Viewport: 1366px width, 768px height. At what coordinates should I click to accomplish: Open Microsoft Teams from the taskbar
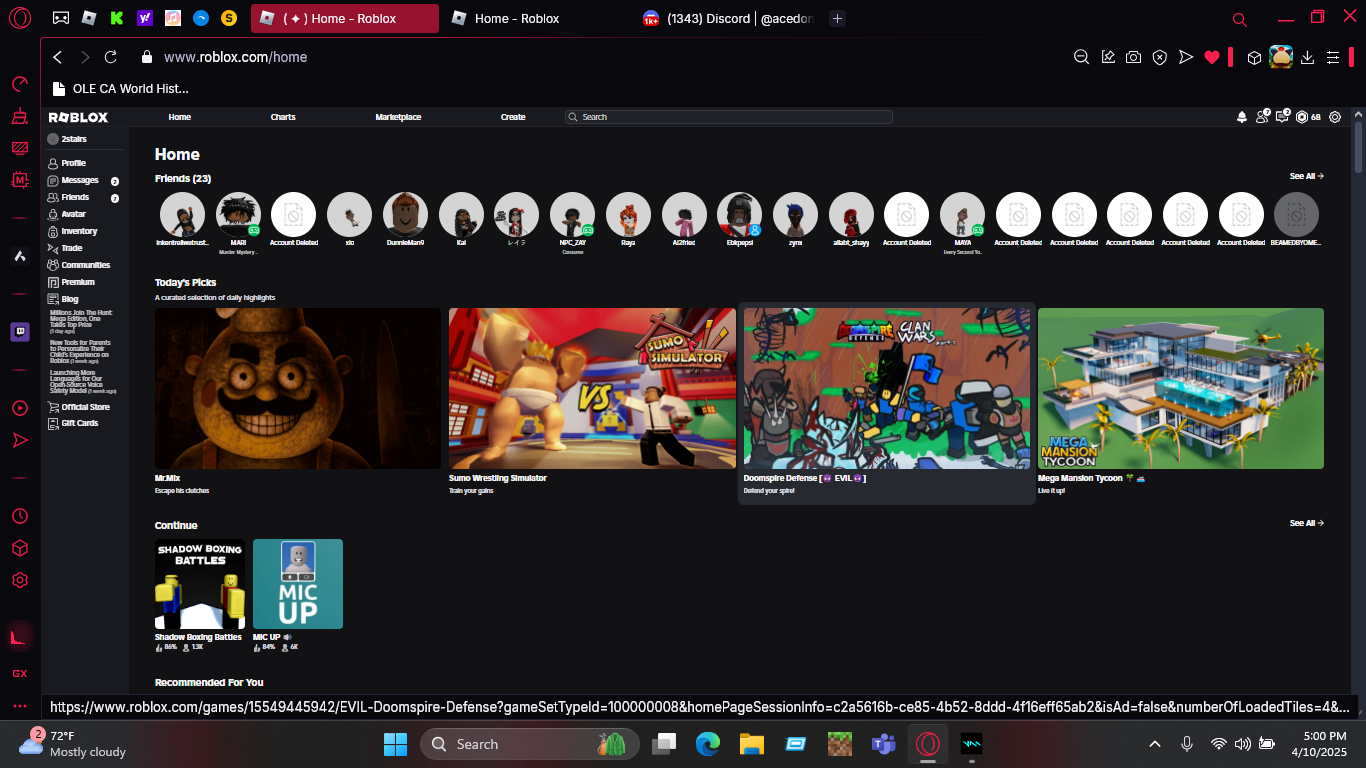(x=883, y=744)
